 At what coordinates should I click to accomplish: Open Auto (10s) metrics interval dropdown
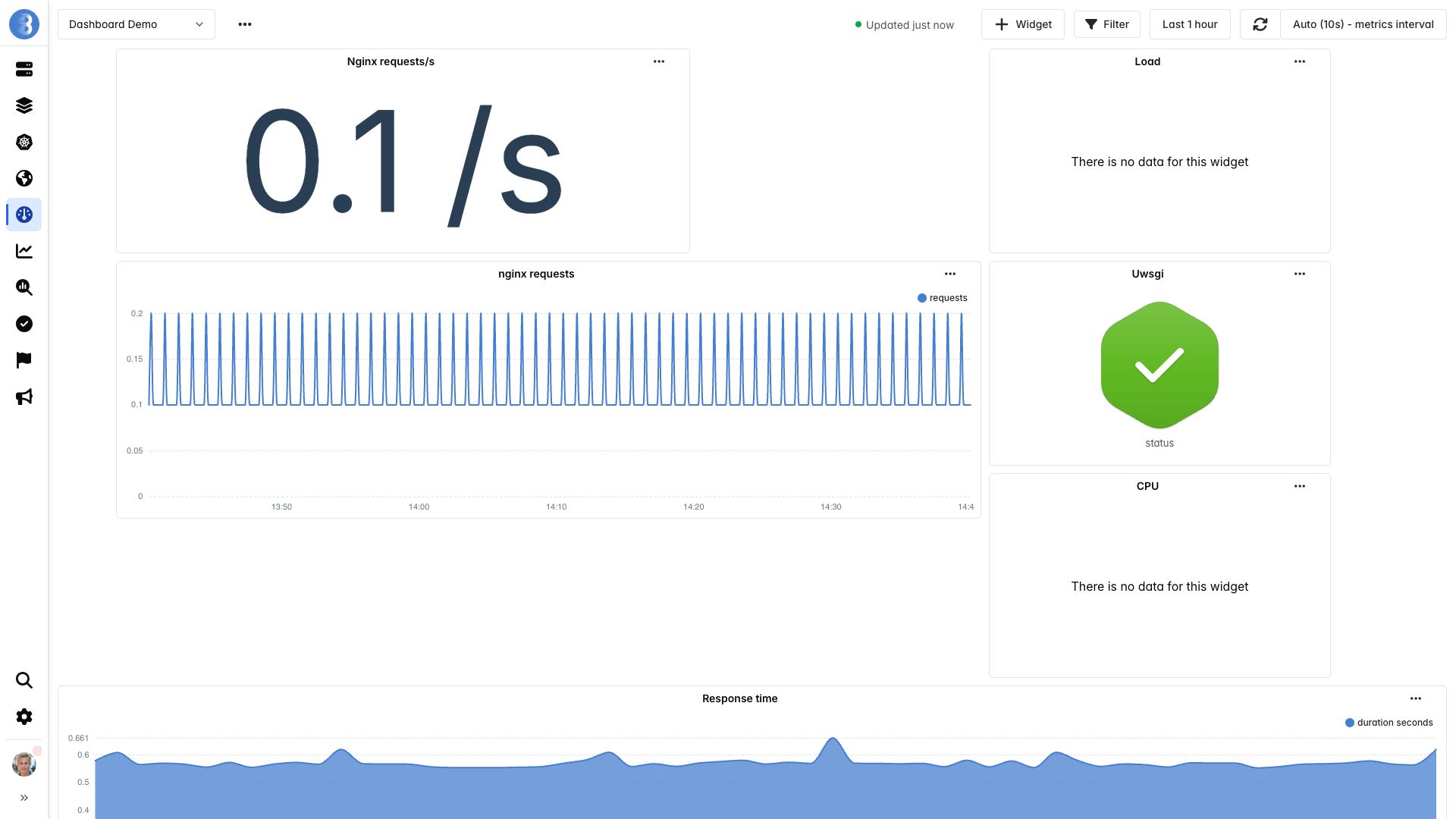click(x=1363, y=24)
